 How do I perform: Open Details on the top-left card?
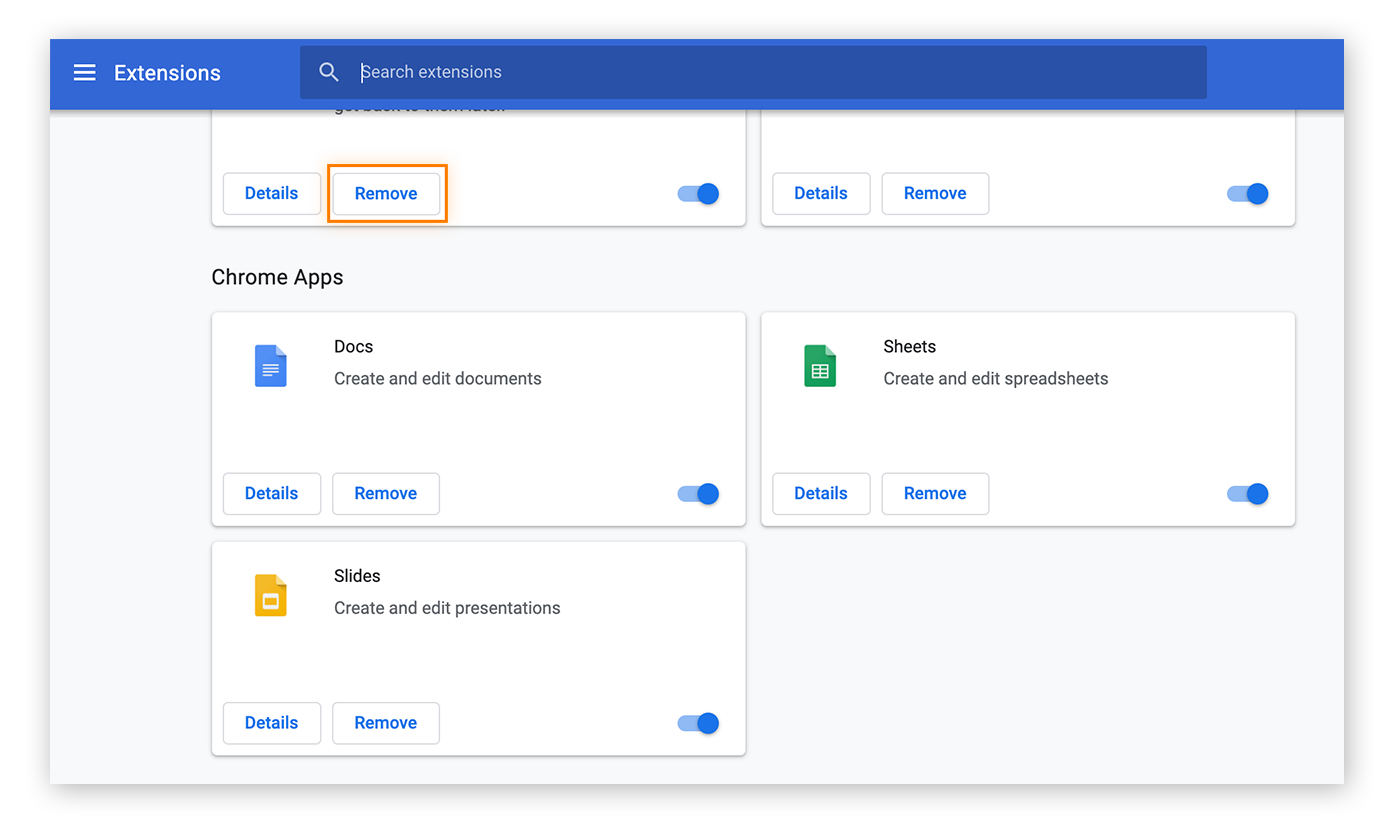click(272, 194)
